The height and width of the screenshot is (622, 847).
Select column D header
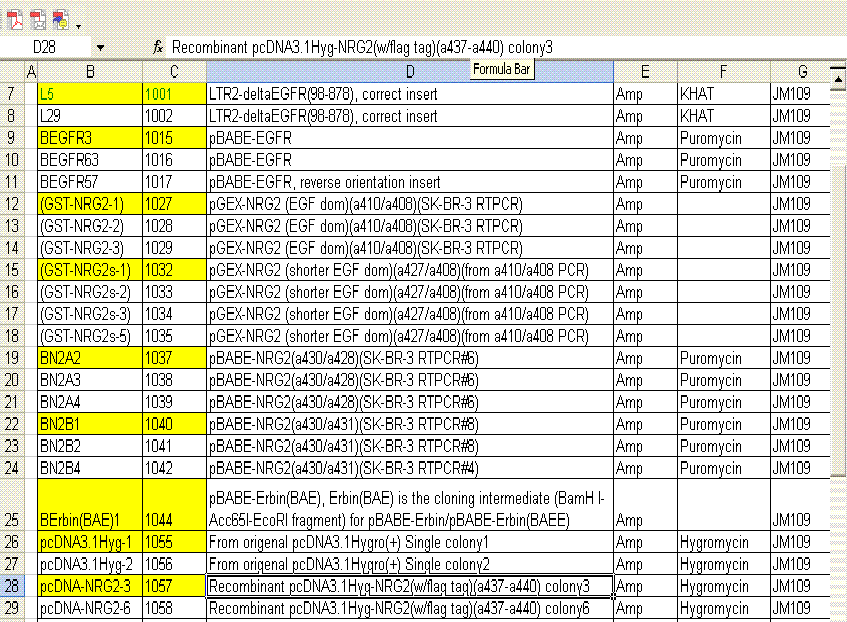[410, 71]
